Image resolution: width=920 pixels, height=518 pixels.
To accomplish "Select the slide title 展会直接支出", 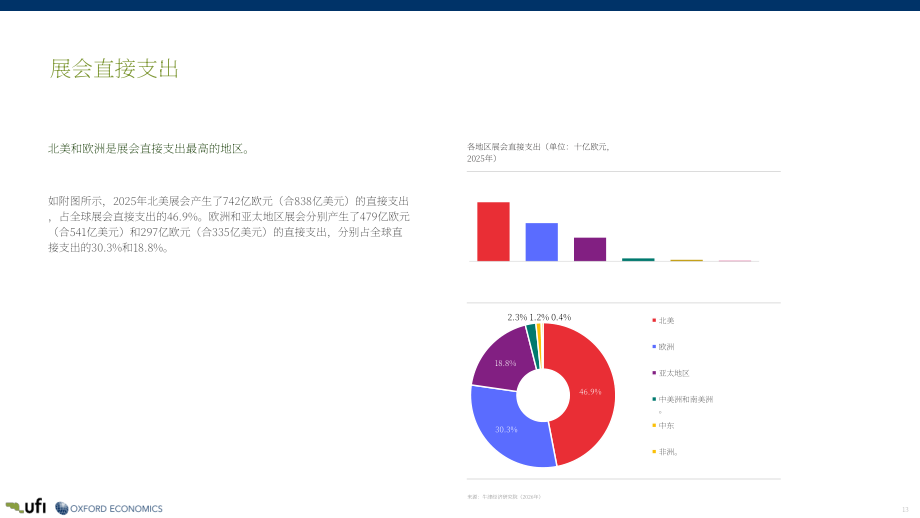I will 114,69.
